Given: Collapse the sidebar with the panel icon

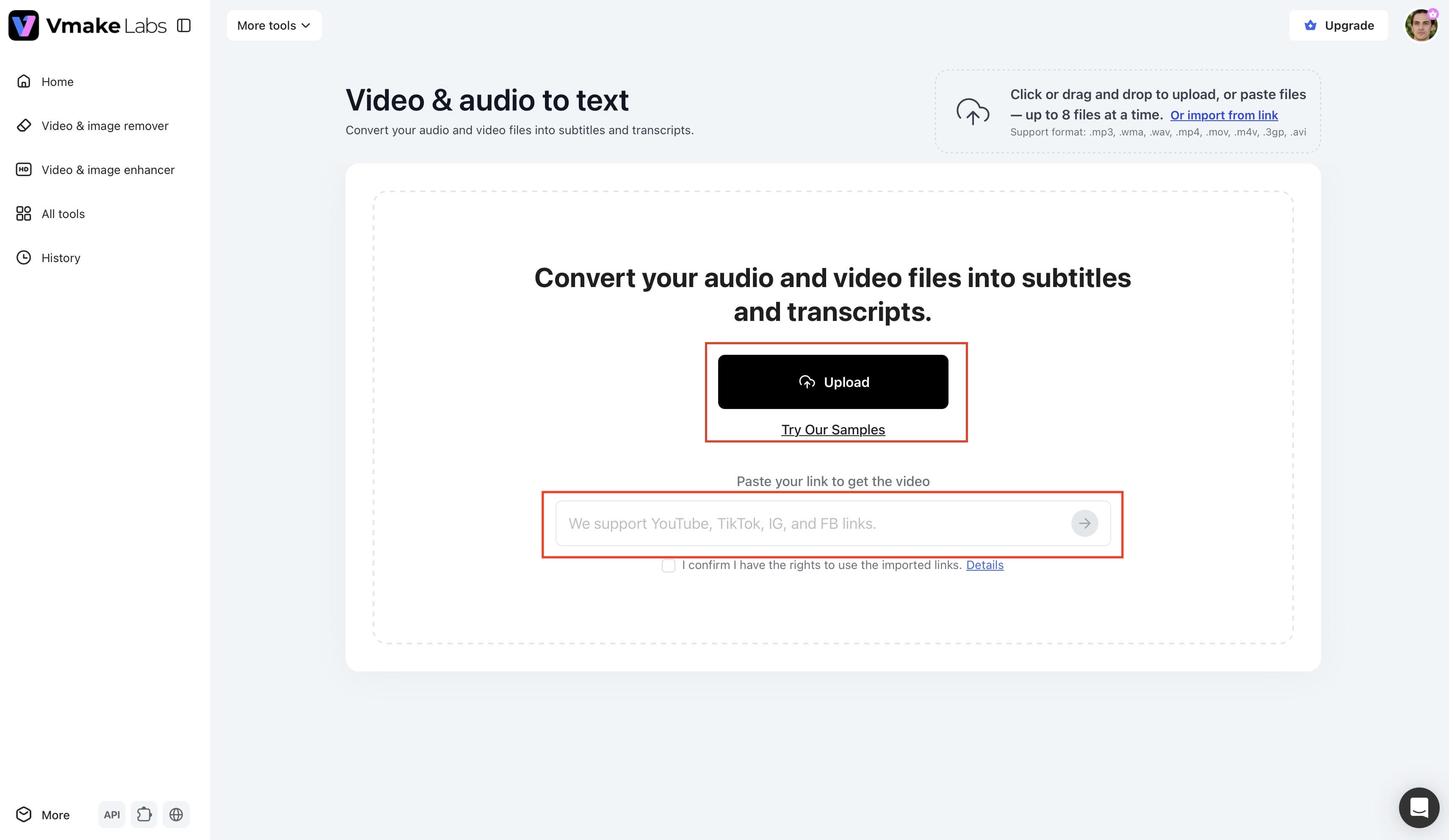Looking at the screenshot, I should point(183,25).
